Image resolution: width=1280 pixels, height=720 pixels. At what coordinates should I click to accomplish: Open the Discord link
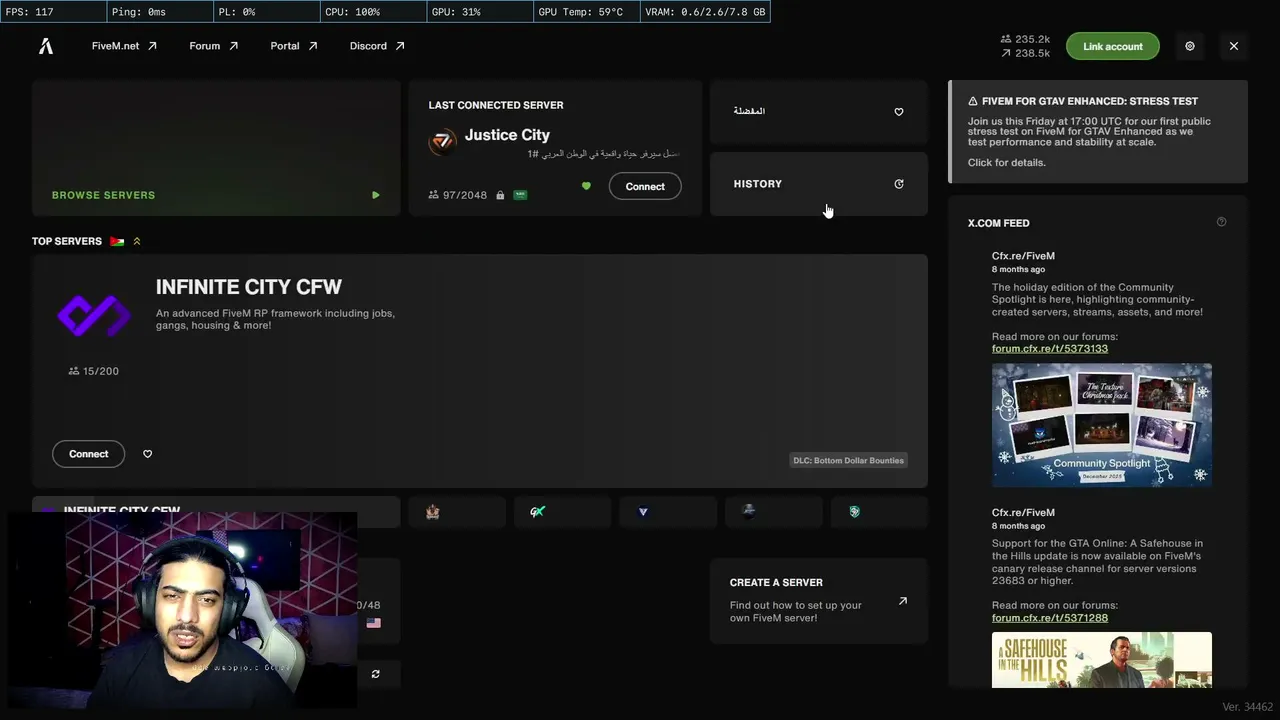[377, 46]
